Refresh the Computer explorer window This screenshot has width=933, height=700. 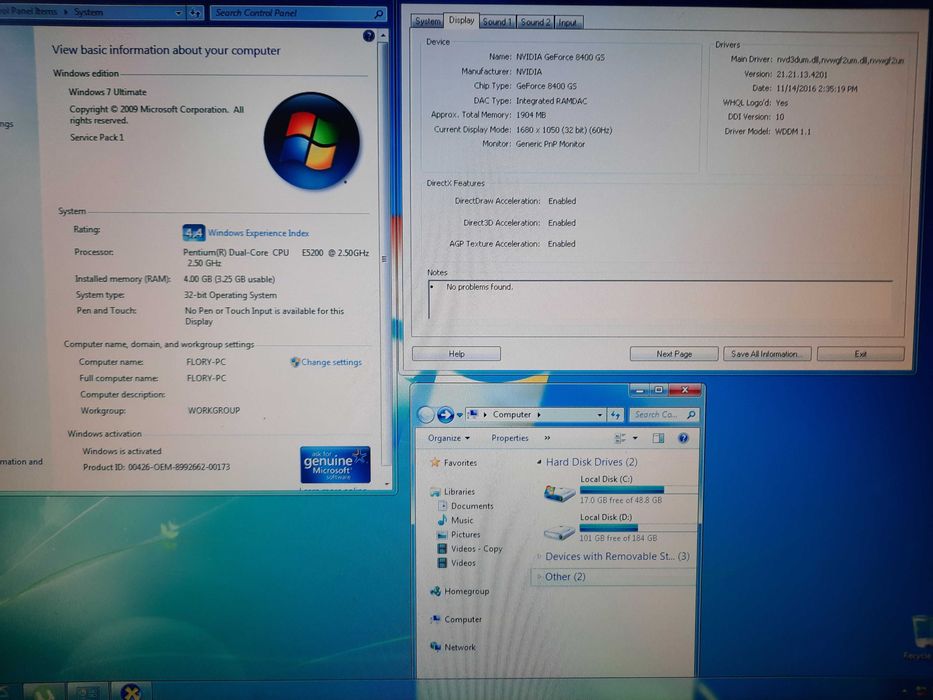coord(615,415)
